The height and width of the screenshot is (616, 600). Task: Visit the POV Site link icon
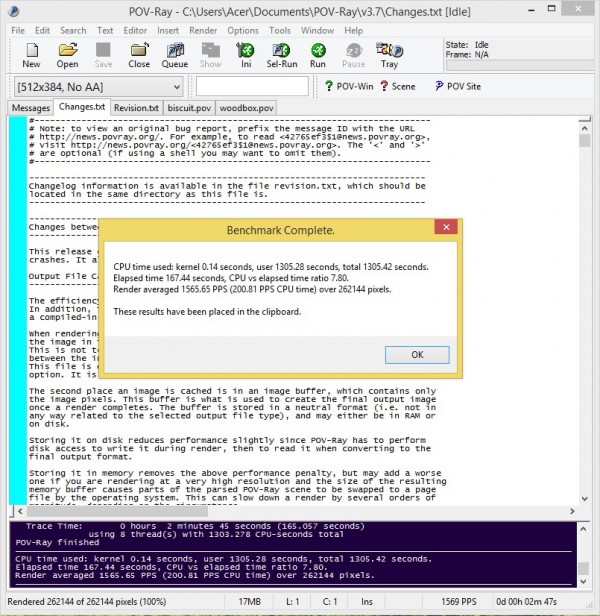[x=458, y=86]
